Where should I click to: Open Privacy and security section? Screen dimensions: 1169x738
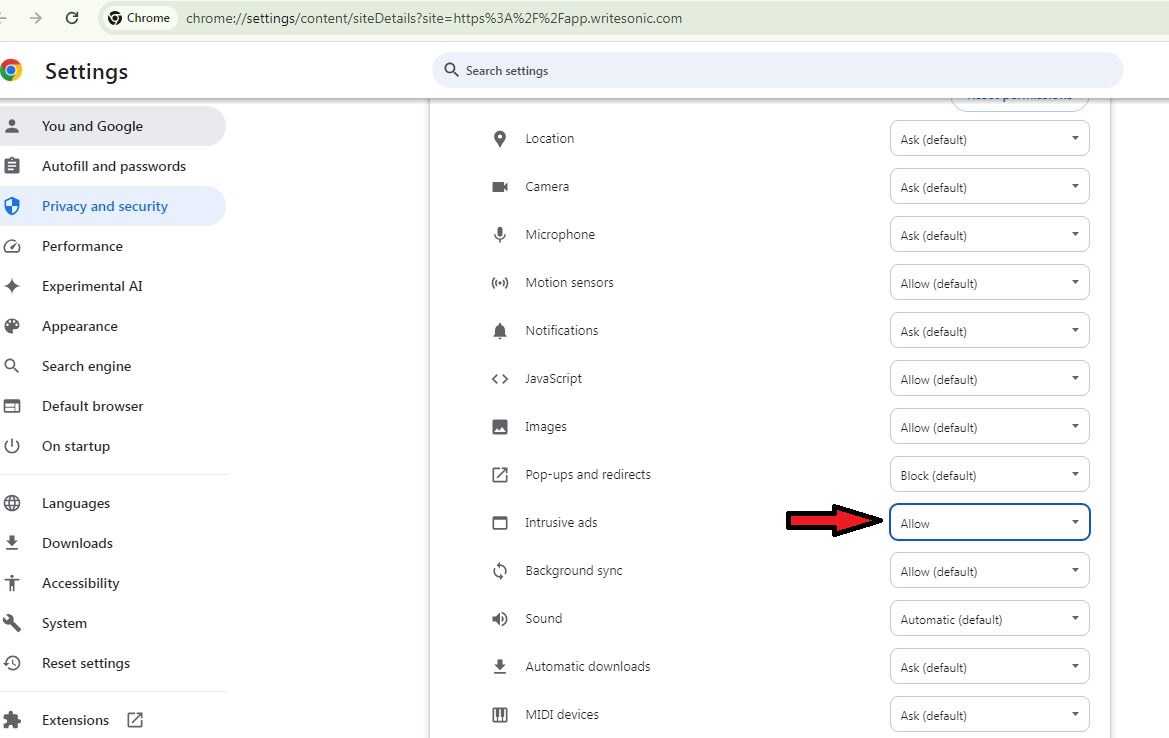tap(105, 206)
